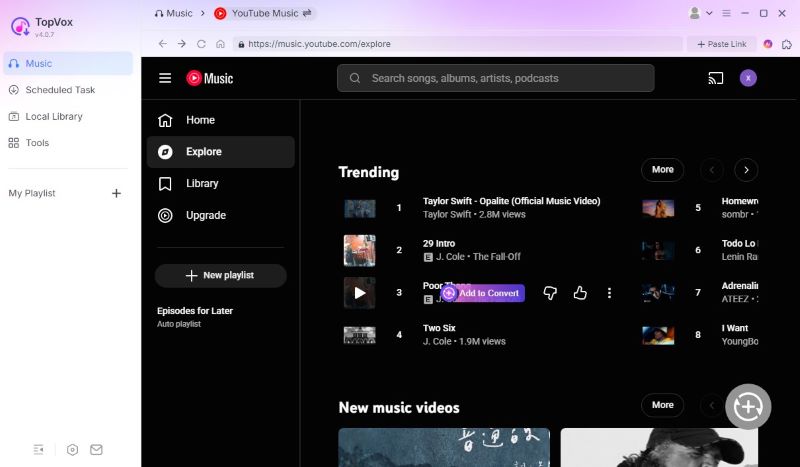This screenshot has width=800, height=467.
Task: Go forward in the embedded browser
Action: pyautogui.click(x=182, y=44)
